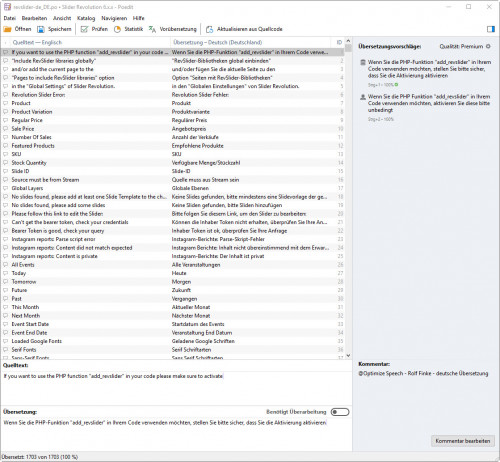Toggle sidebar panel icon at top right
This screenshot has height=462, width=500.
pos(491,29)
